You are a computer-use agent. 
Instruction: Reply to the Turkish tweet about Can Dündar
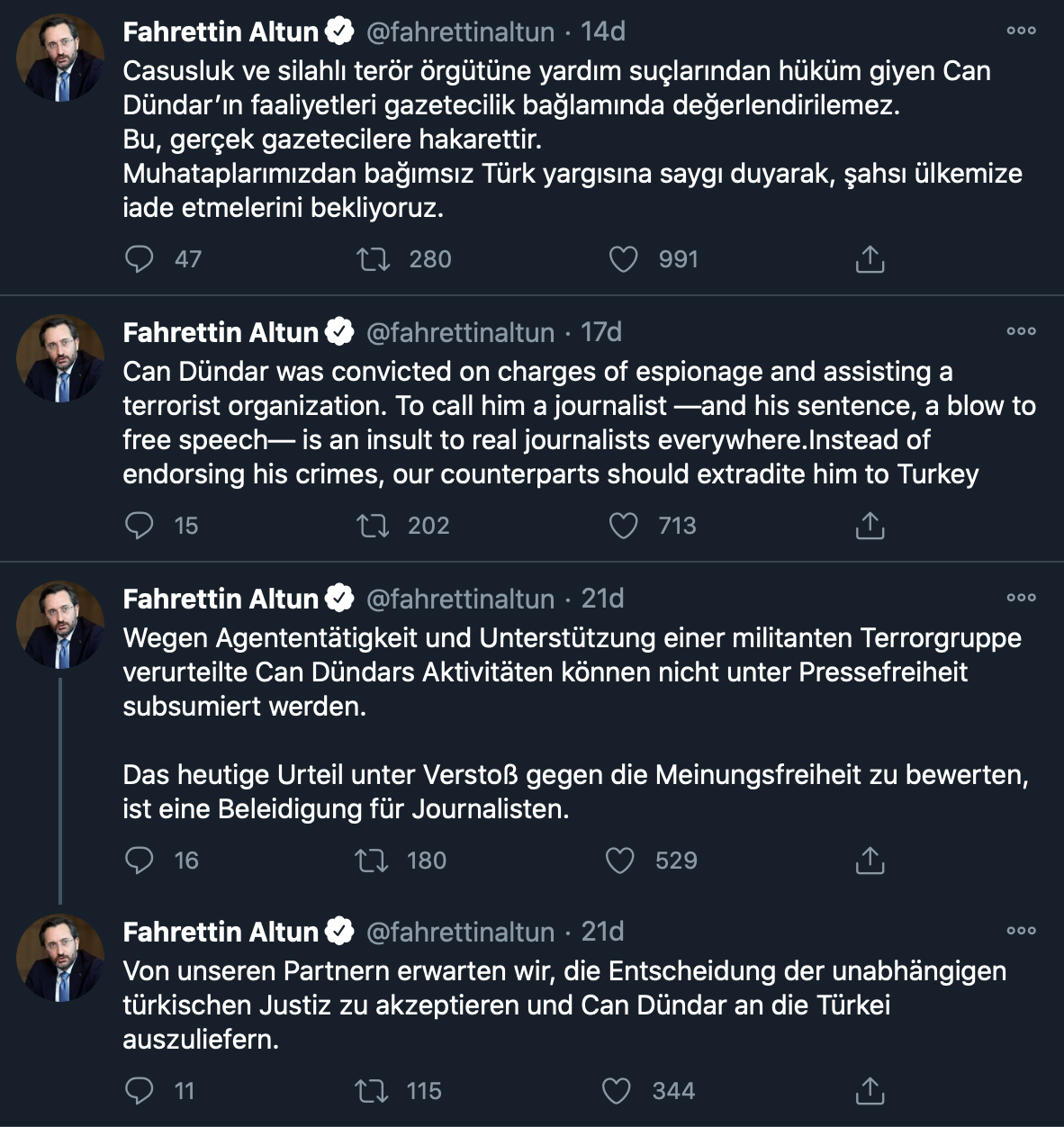click(139, 258)
